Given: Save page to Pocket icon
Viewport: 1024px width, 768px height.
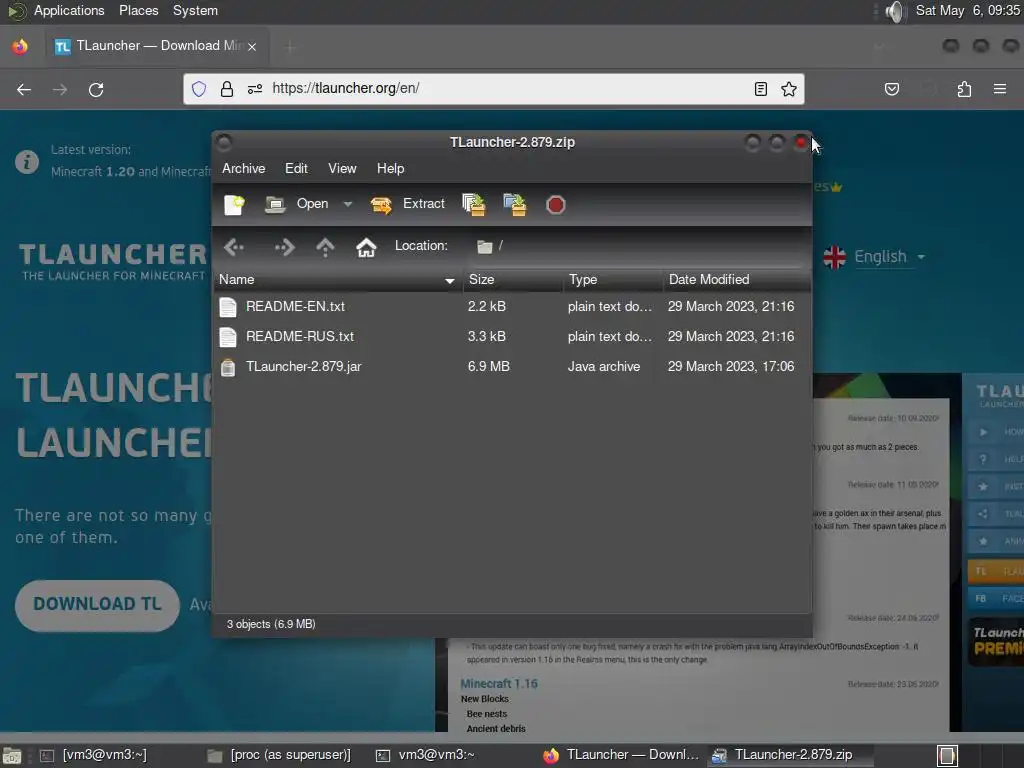Looking at the screenshot, I should [x=891, y=89].
